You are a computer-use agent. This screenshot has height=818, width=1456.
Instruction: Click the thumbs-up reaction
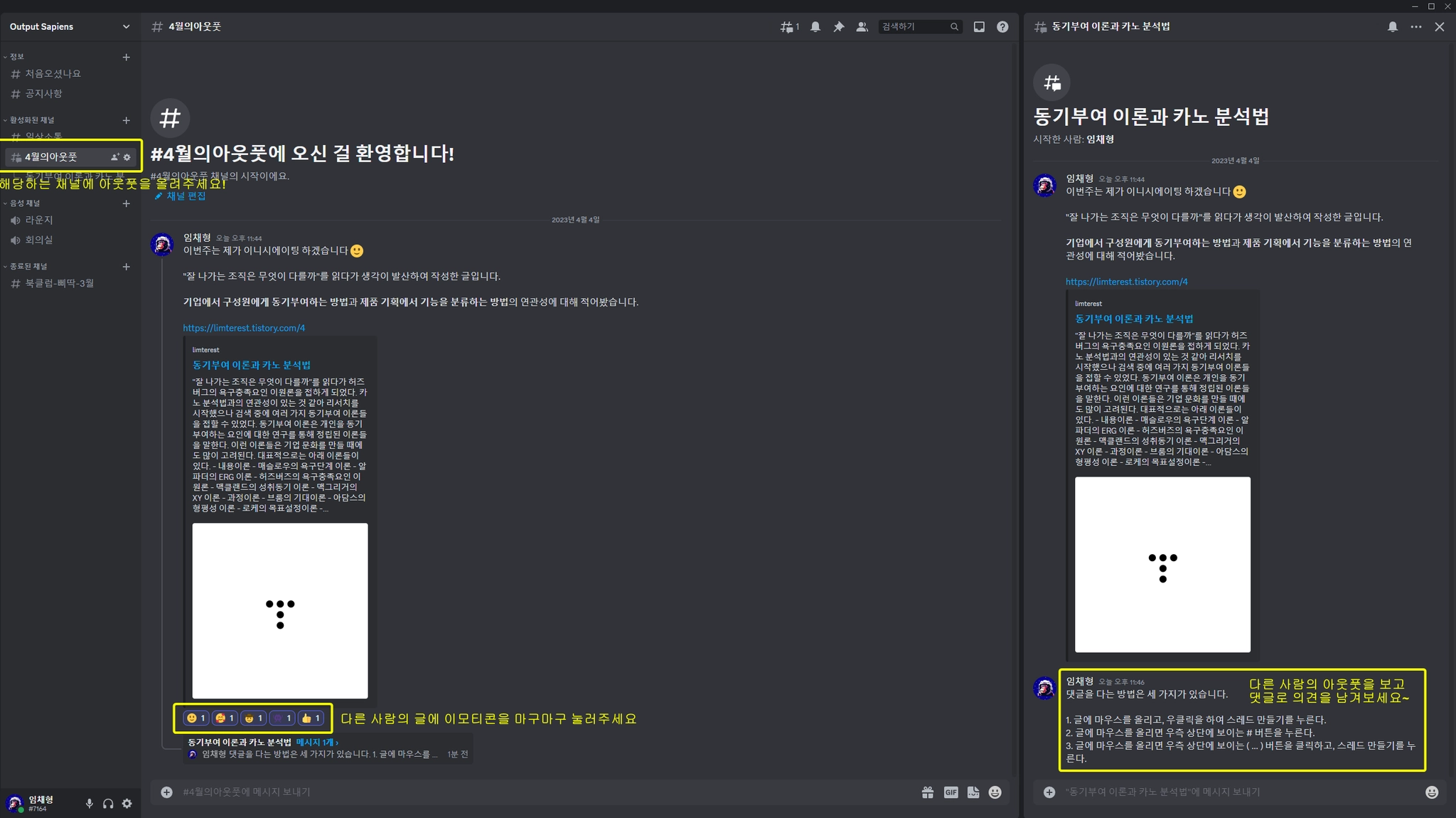point(311,718)
